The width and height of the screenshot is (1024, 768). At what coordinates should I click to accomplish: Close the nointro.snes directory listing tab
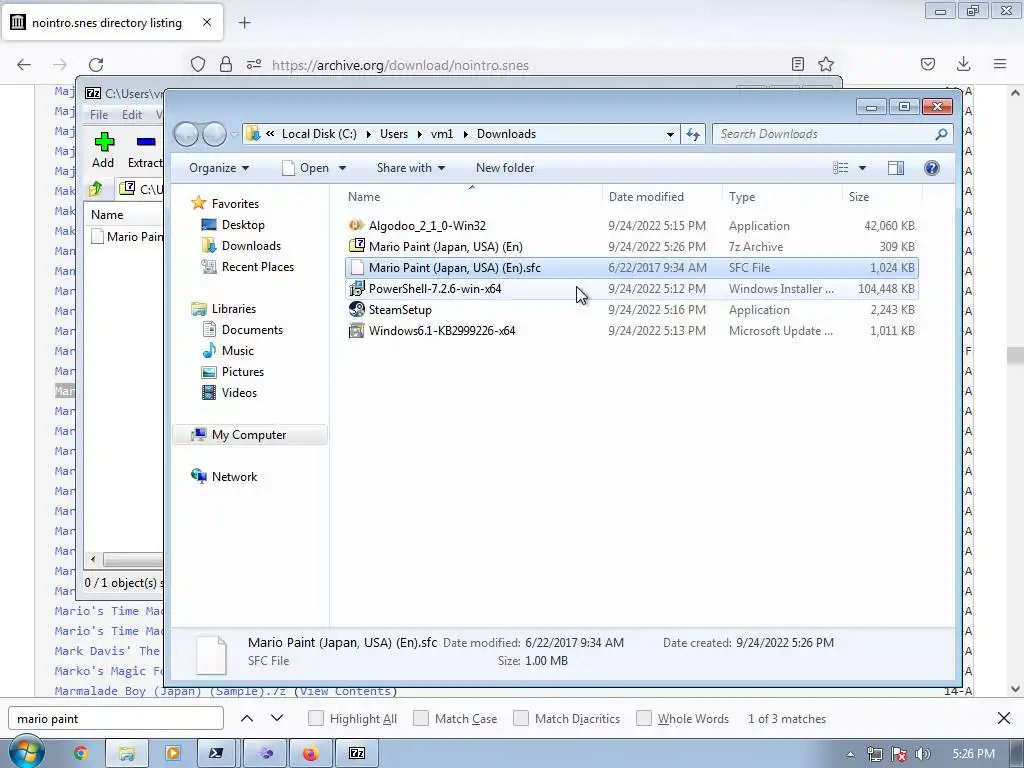(x=207, y=22)
